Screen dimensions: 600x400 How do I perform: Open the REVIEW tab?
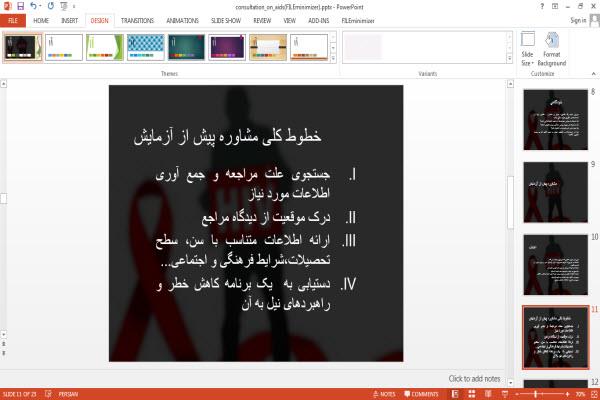click(x=262, y=21)
